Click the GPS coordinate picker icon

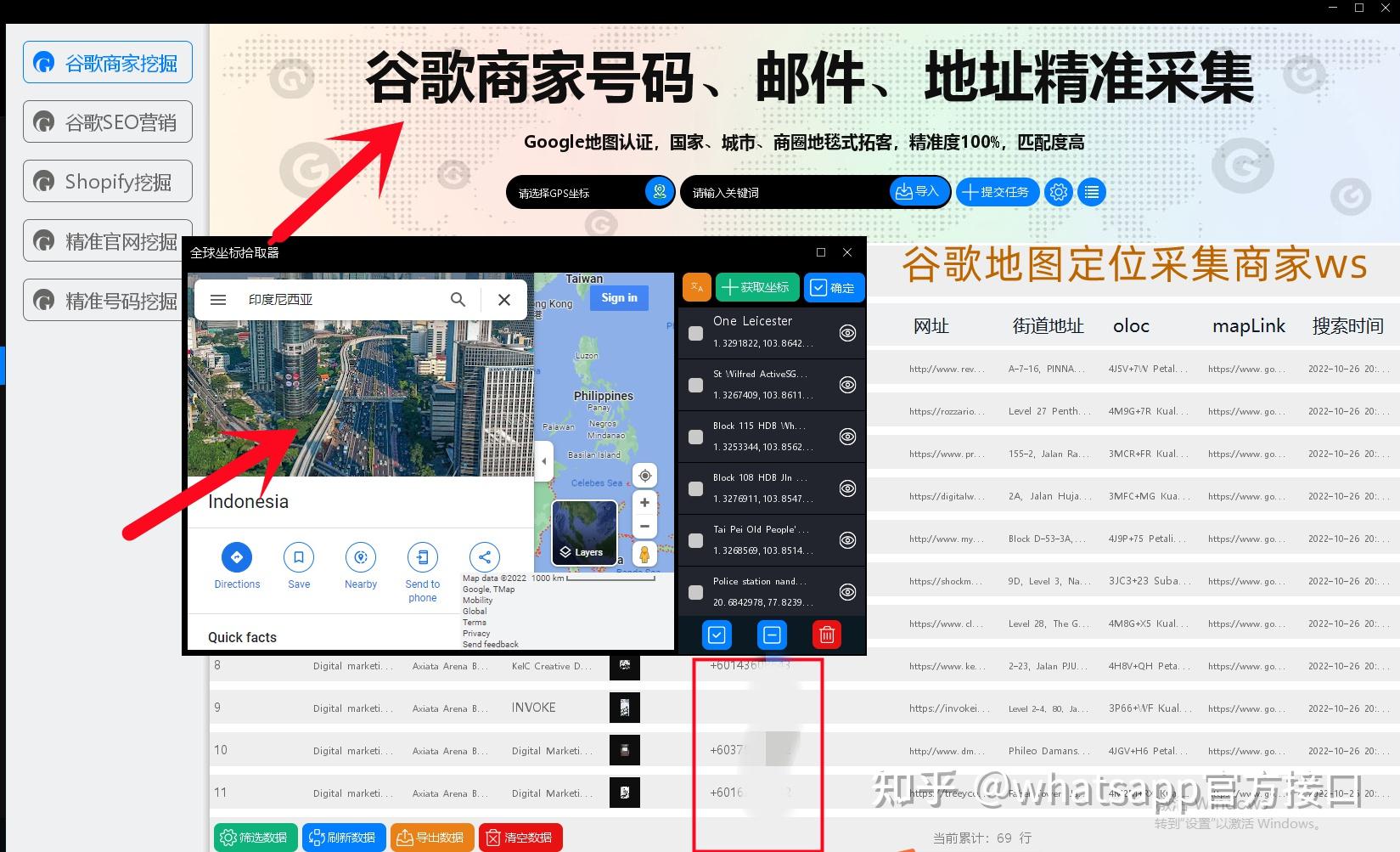tap(659, 192)
